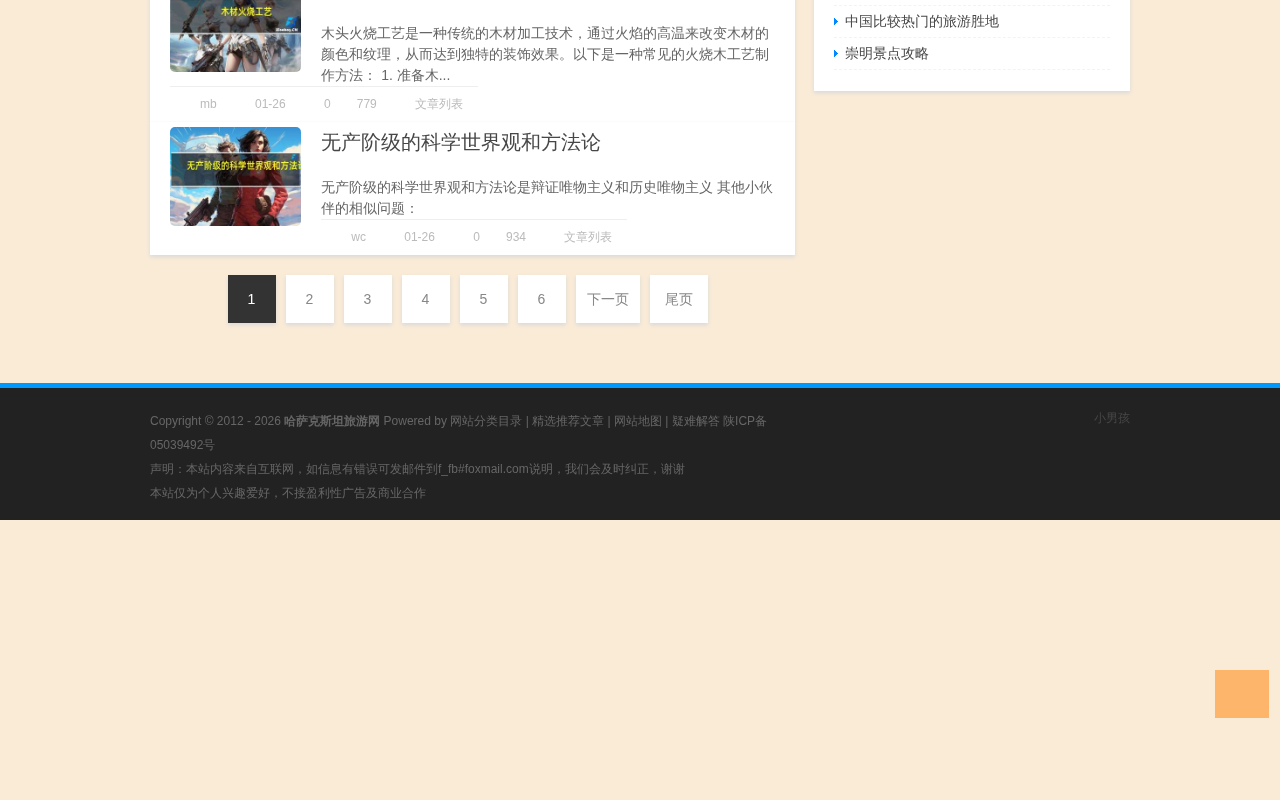The image size is (1280, 800).
Task: Click the orange back-to-top button
Action: coord(1241,694)
